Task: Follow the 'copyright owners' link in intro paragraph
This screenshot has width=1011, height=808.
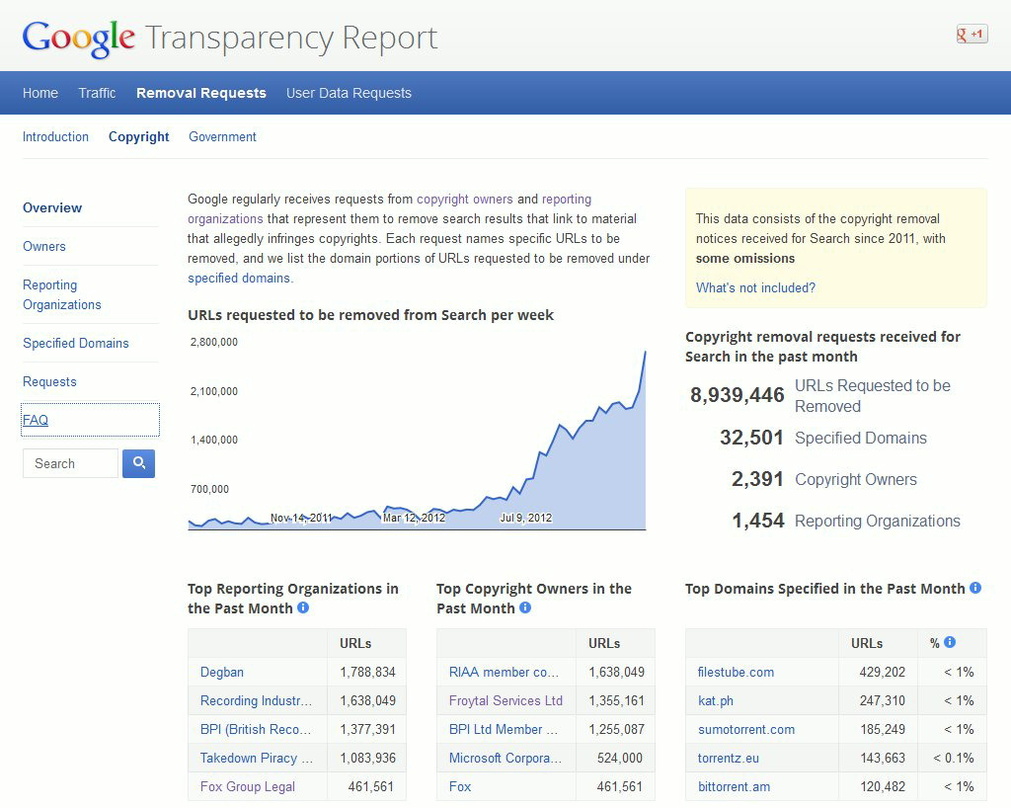Action: 465,199
